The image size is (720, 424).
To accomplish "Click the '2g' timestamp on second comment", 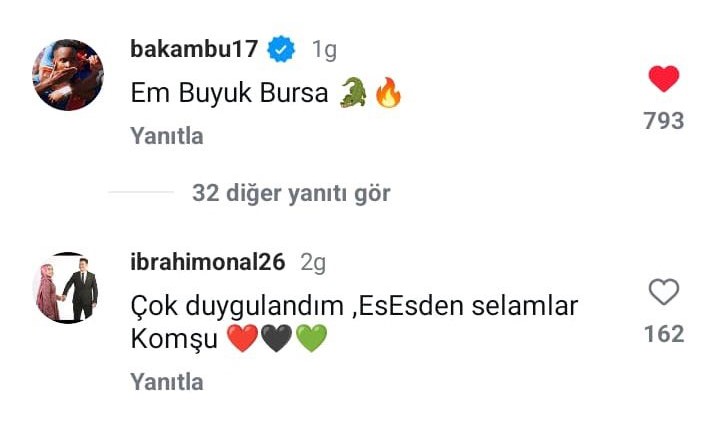I will 313,263.
